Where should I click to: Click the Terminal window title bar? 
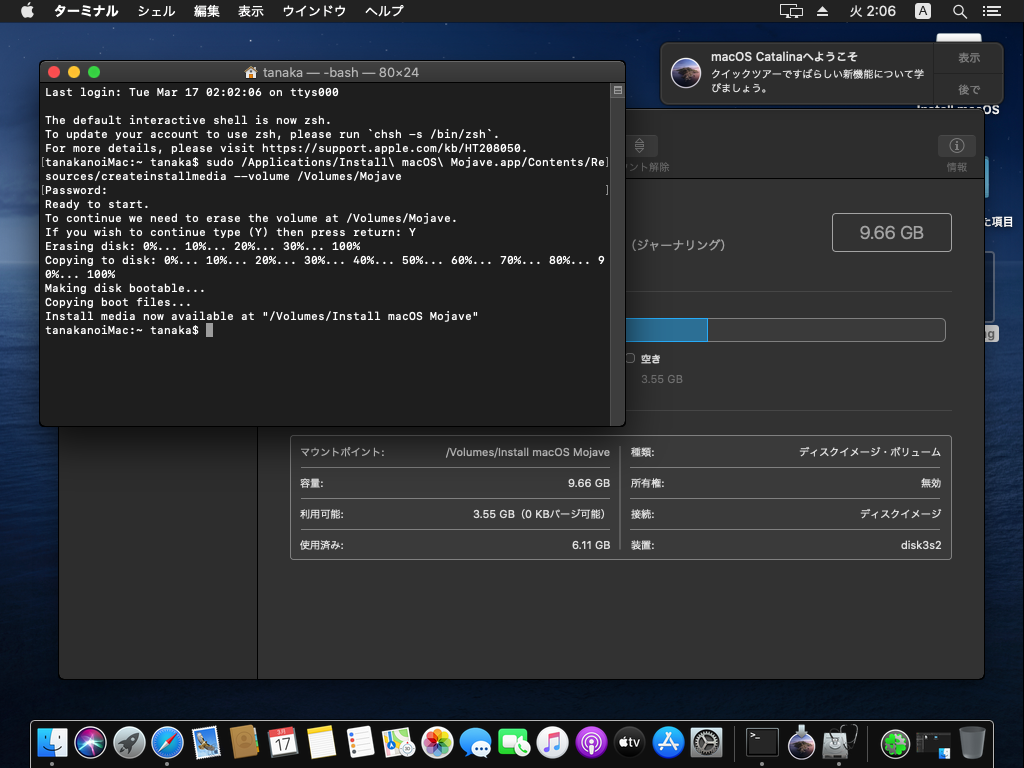pyautogui.click(x=332, y=72)
